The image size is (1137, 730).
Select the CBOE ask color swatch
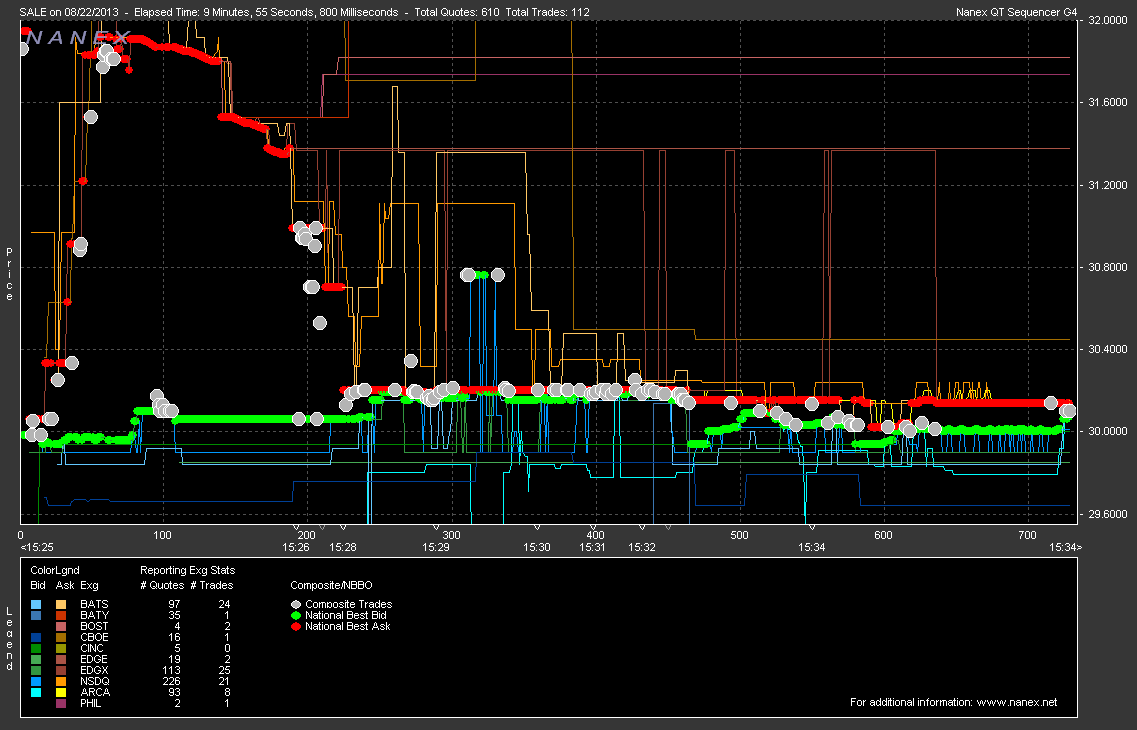tap(61, 637)
